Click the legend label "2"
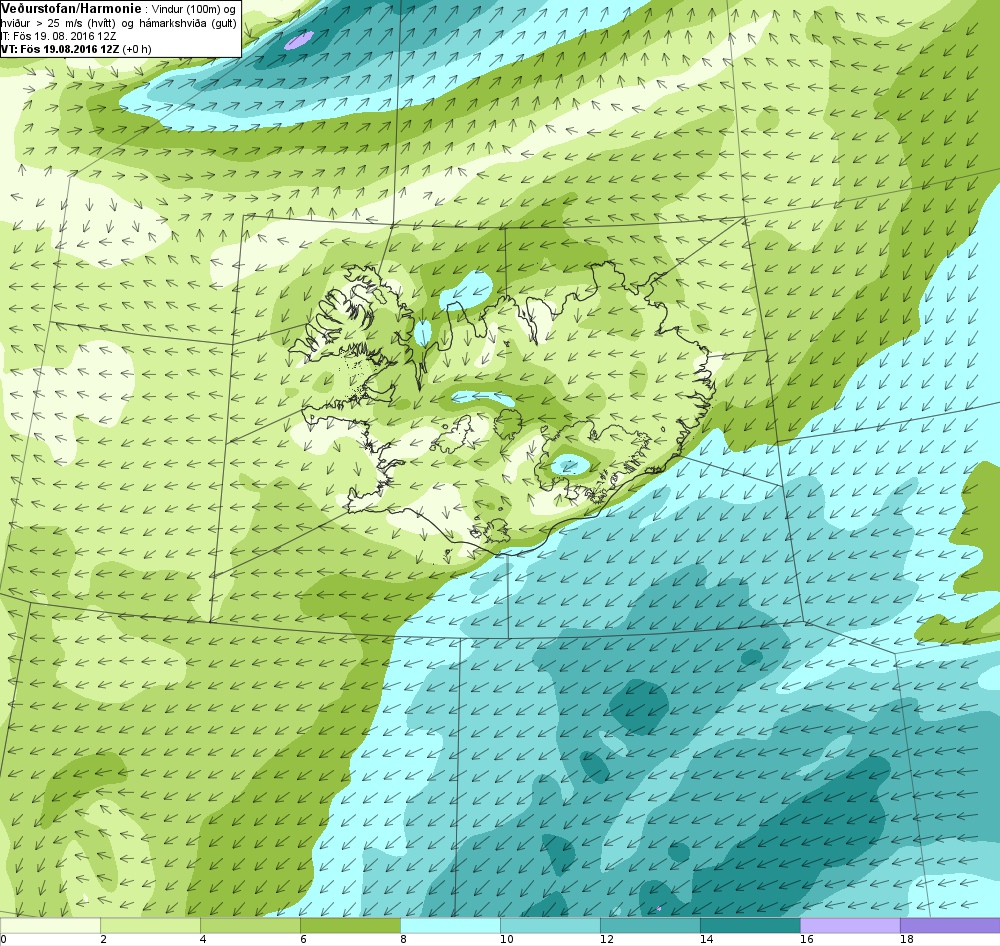 [103, 939]
